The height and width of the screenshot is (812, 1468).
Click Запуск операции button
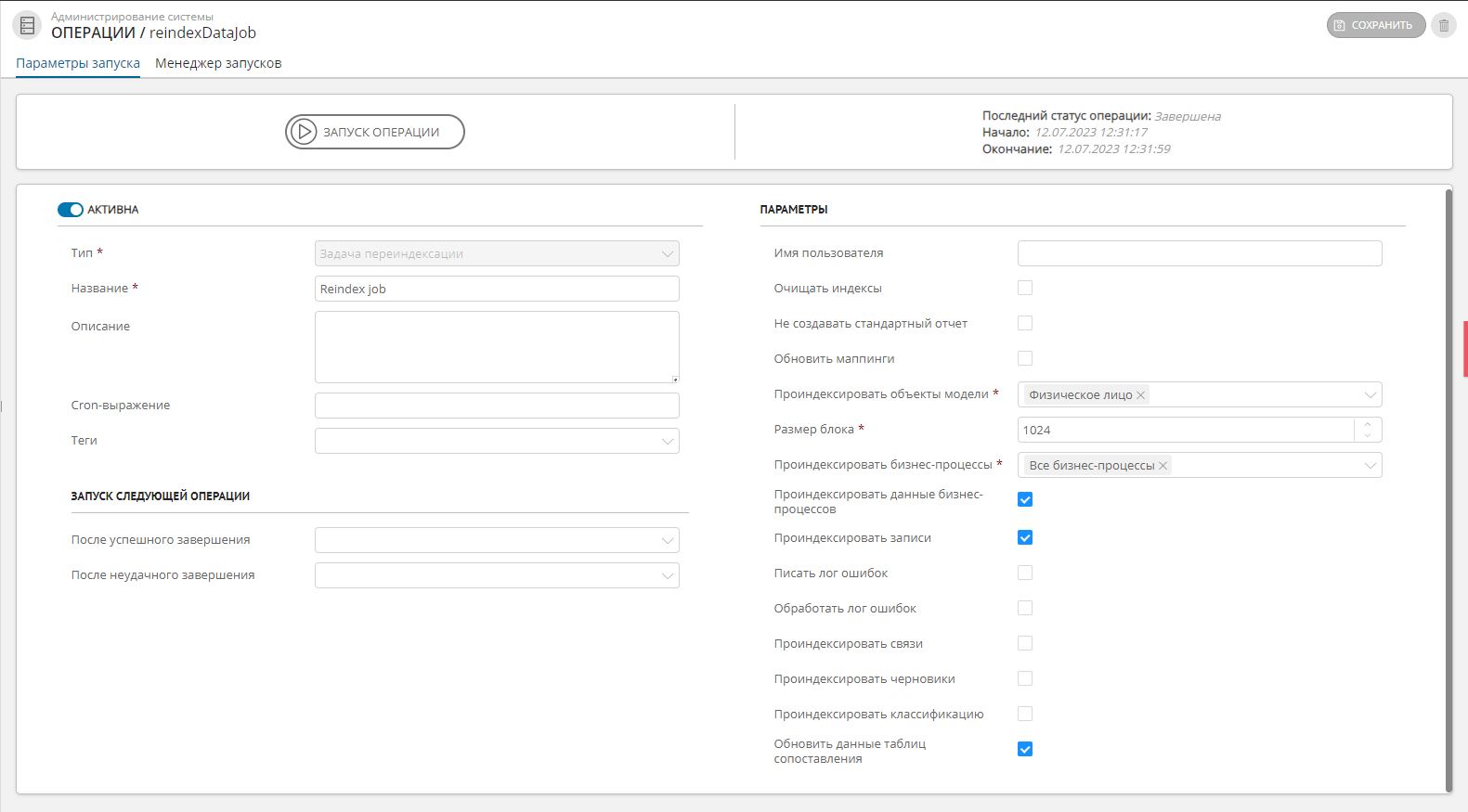375,132
